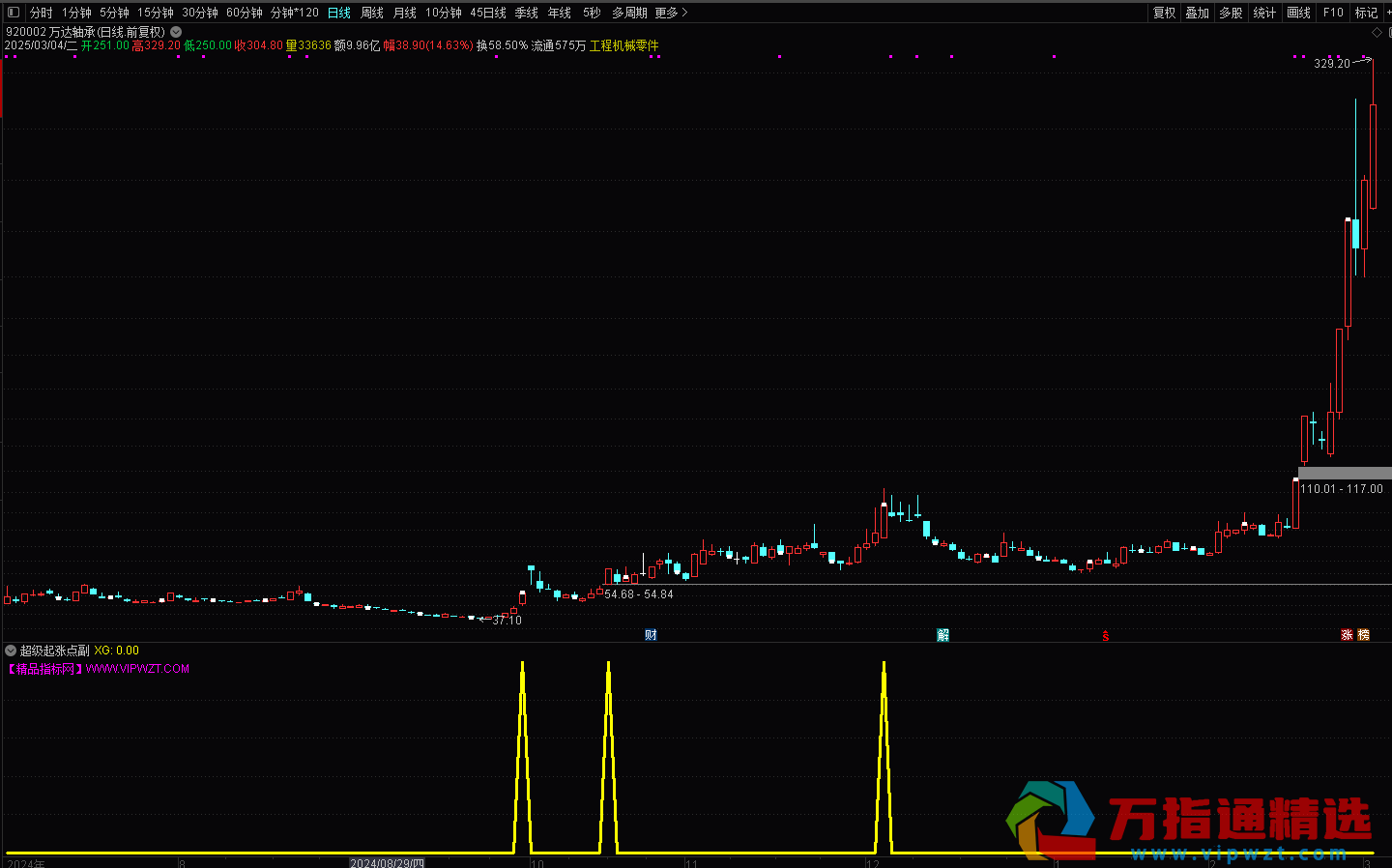1392x868 pixels.
Task: Switch to 分时 intraday view
Action: [41, 13]
